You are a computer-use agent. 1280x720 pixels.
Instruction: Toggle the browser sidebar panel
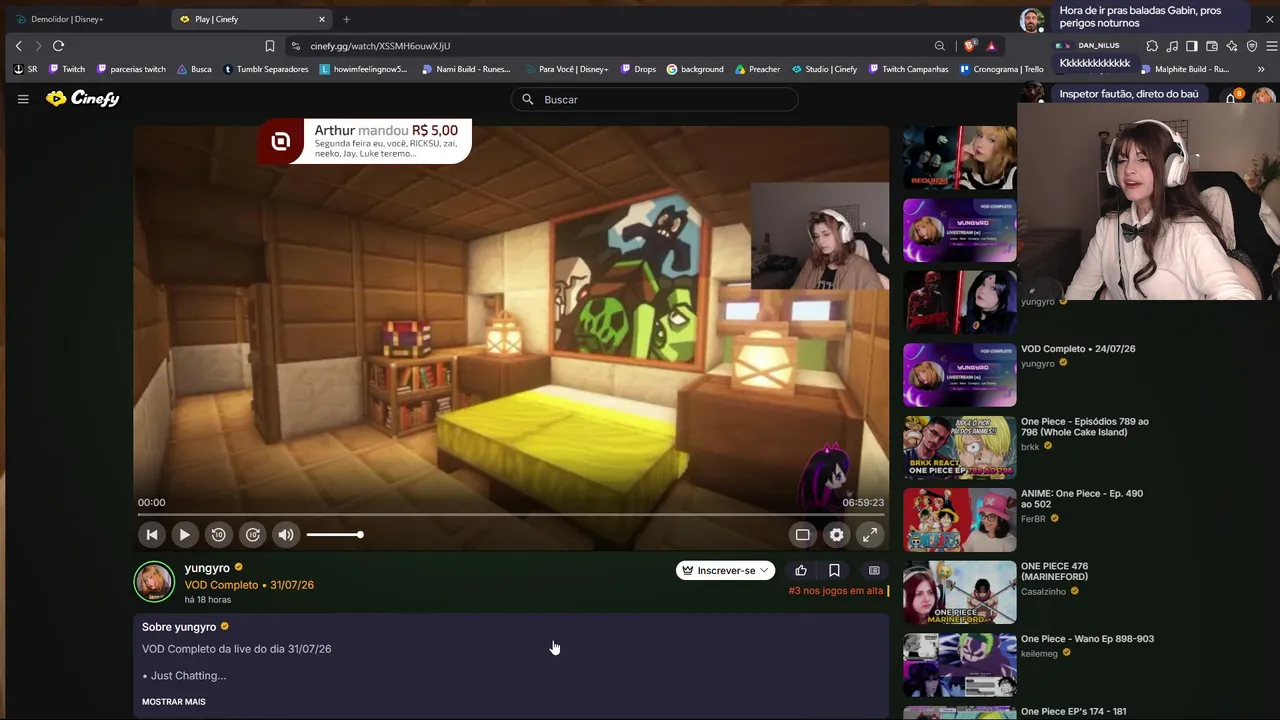(x=1192, y=46)
